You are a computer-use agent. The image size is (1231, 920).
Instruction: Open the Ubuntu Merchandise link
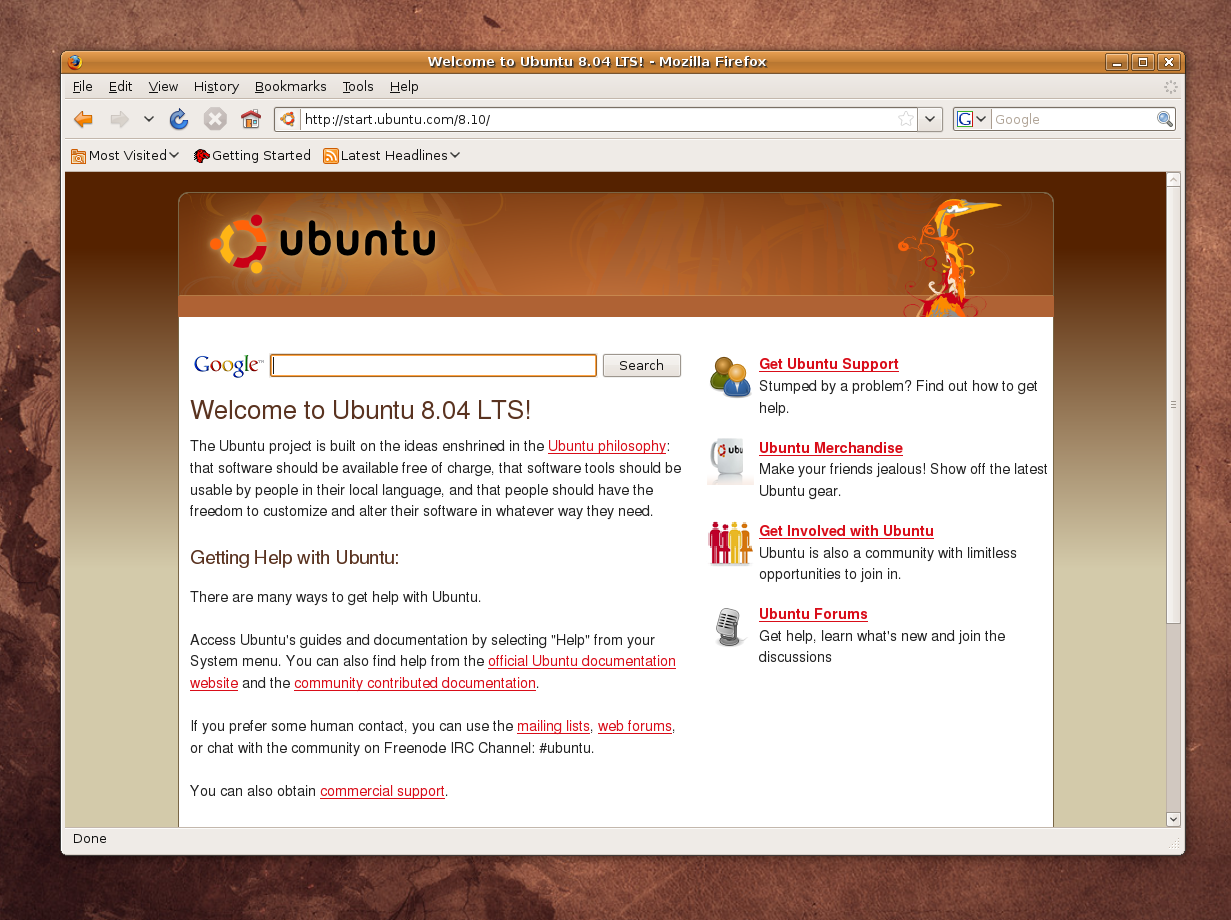coord(831,448)
